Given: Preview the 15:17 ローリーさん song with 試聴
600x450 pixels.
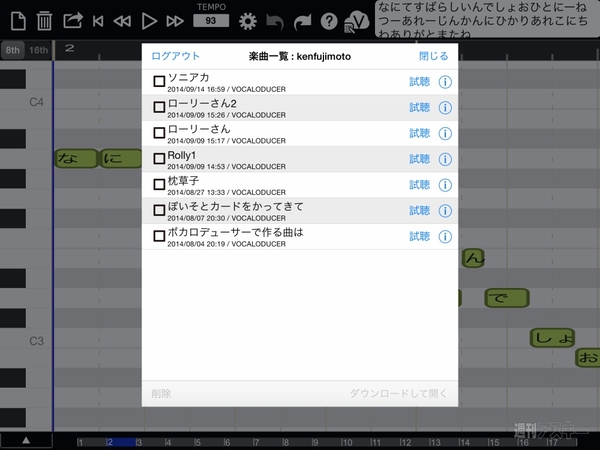Looking at the screenshot, I should pos(420,133).
